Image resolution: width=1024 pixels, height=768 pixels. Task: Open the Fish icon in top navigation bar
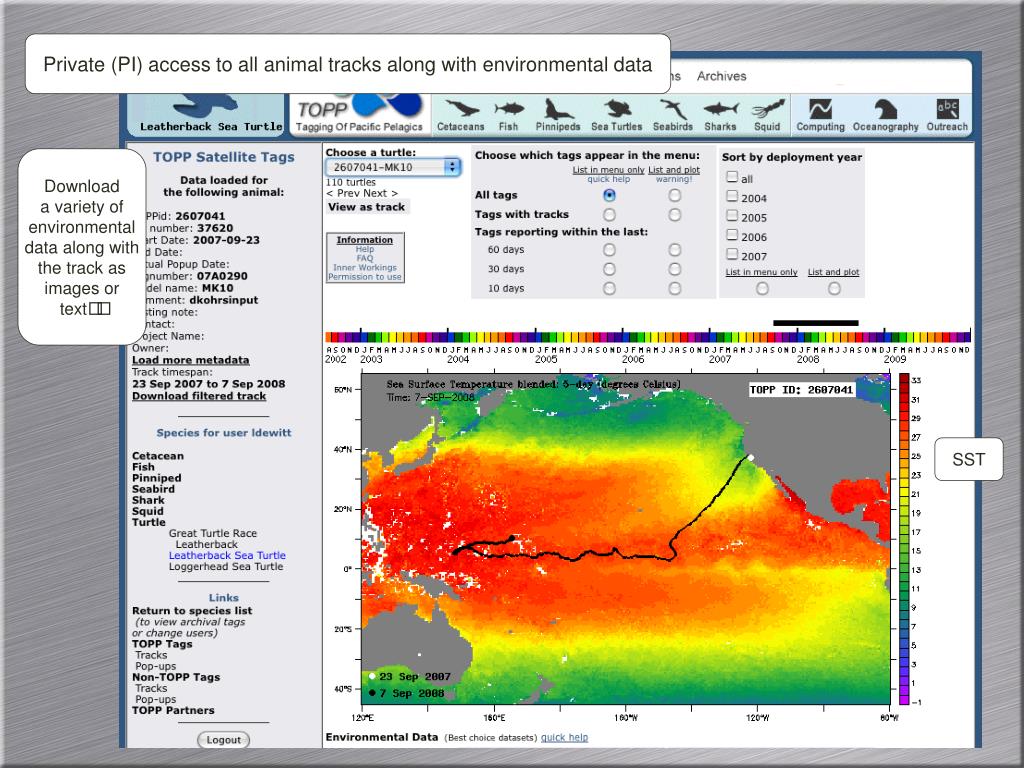[508, 115]
